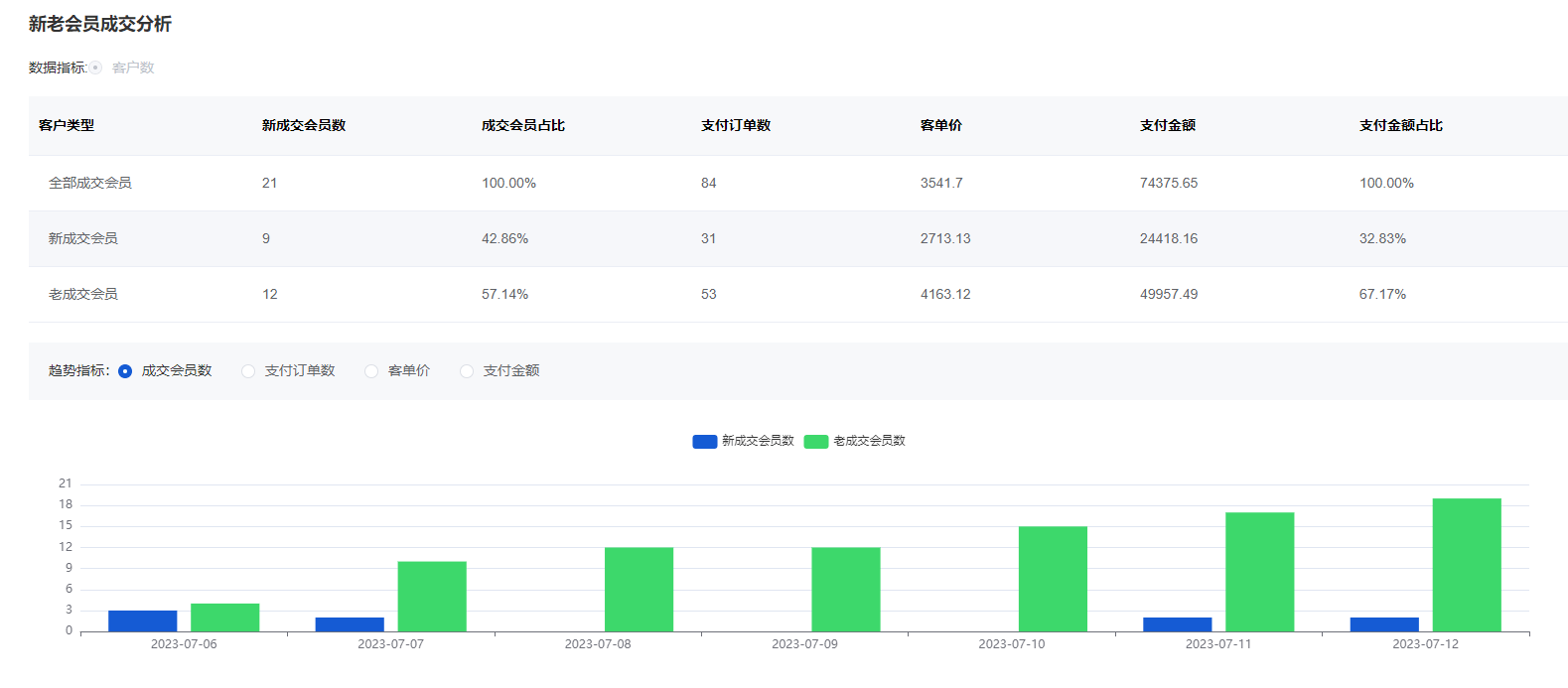Click the 客户类型 column header

click(x=67, y=125)
